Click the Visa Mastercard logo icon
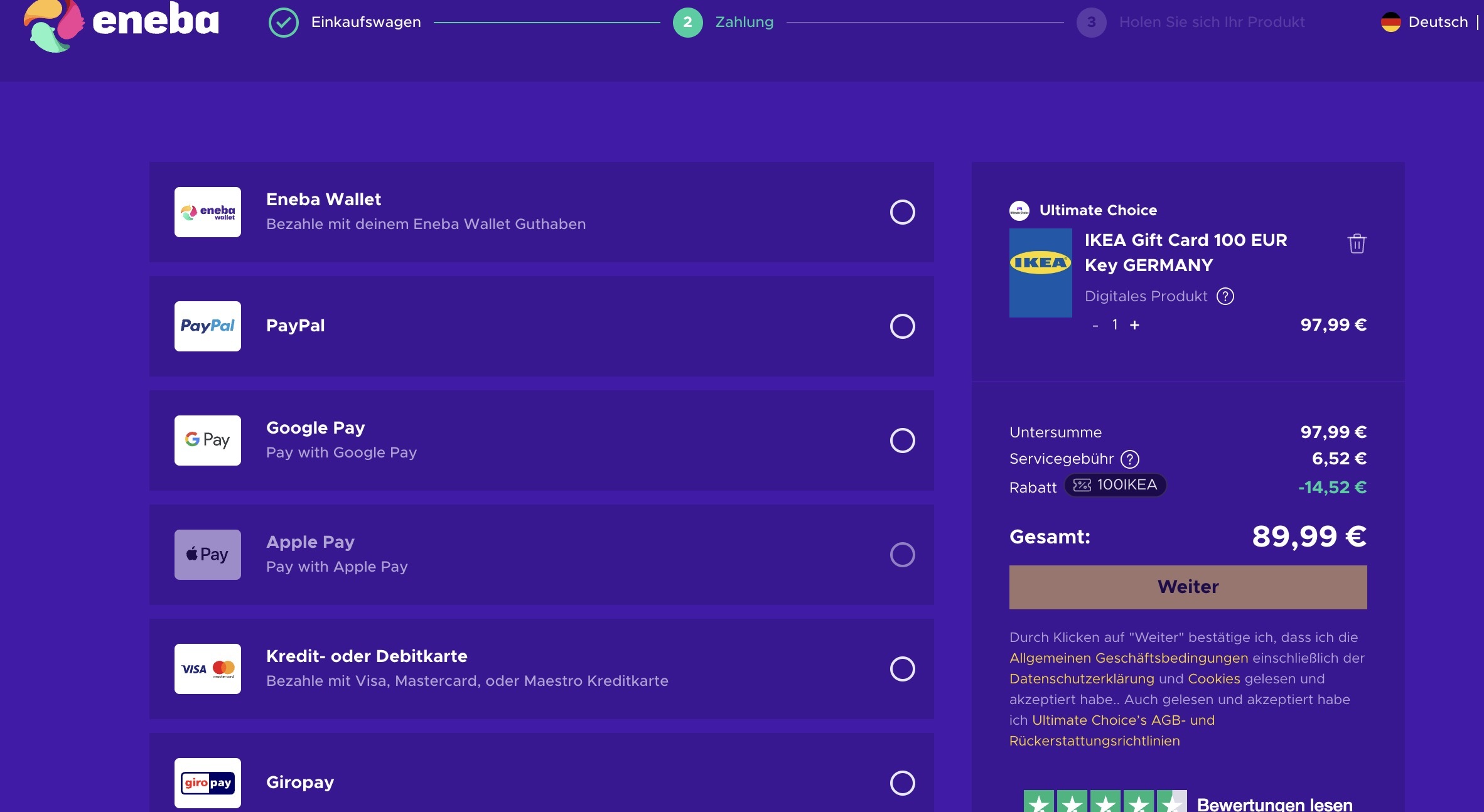 point(208,669)
